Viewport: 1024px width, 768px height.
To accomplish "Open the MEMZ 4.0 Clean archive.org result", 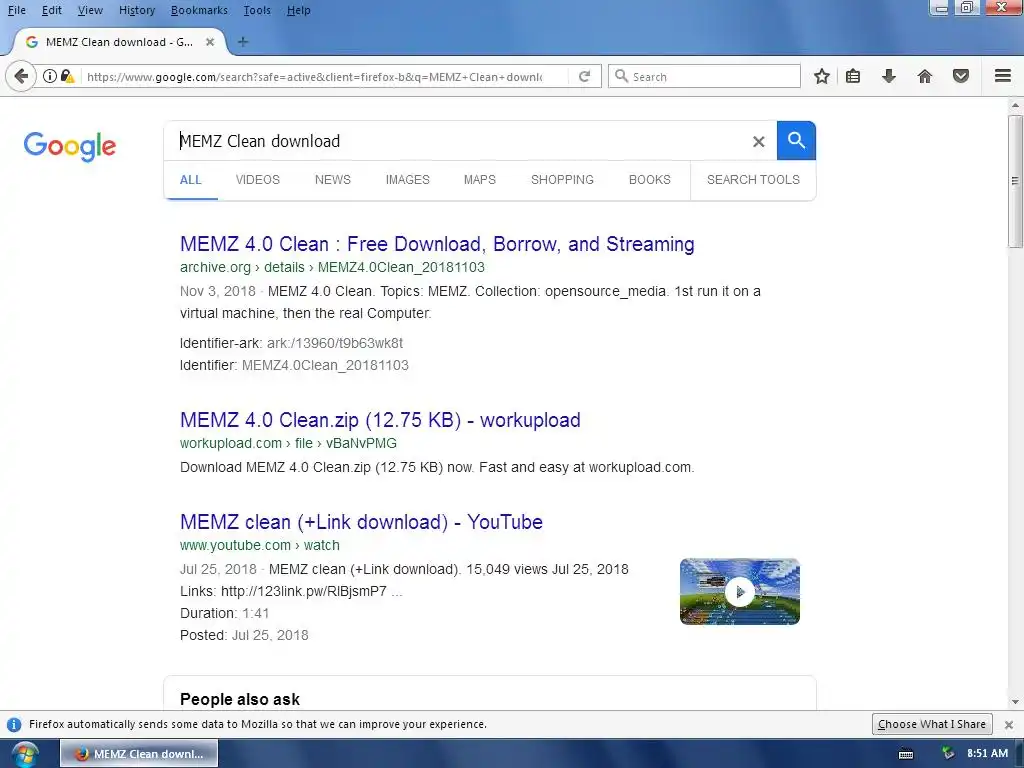I will (437, 244).
